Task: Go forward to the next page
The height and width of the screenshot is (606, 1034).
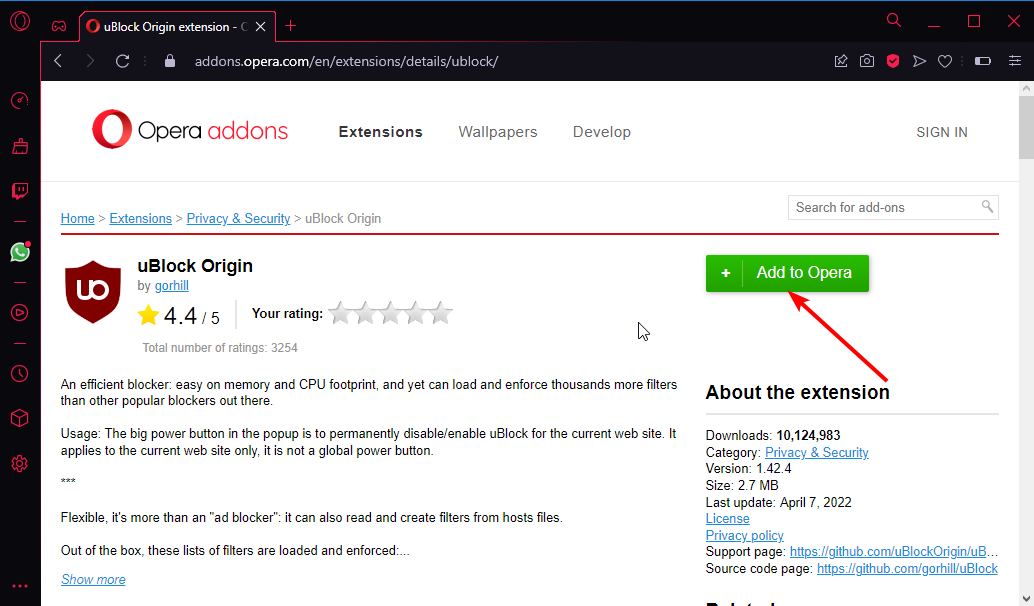Action: coord(90,61)
